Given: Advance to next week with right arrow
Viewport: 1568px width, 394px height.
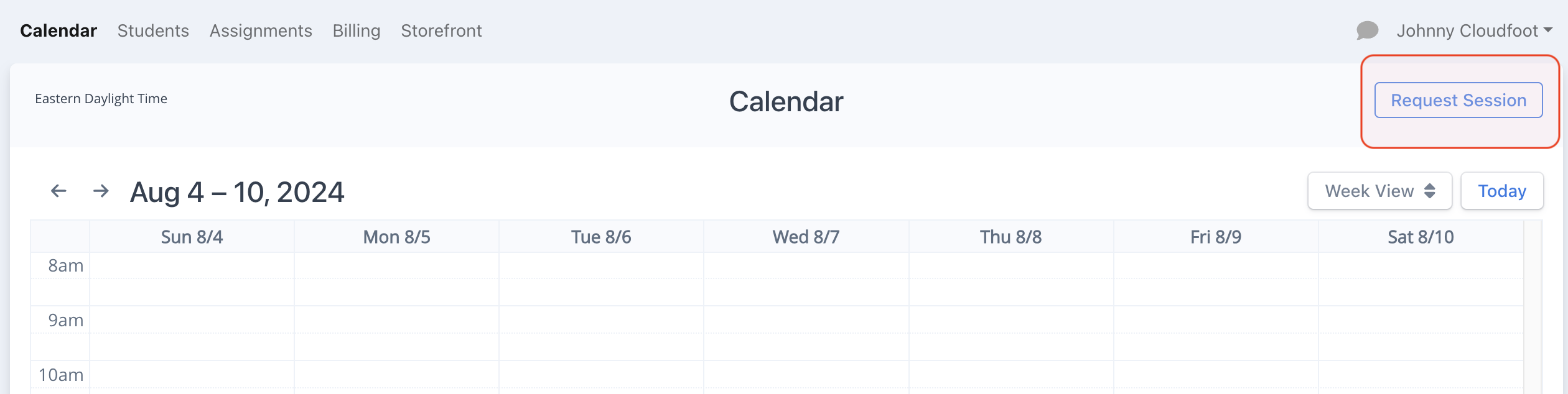Looking at the screenshot, I should pyautogui.click(x=101, y=191).
